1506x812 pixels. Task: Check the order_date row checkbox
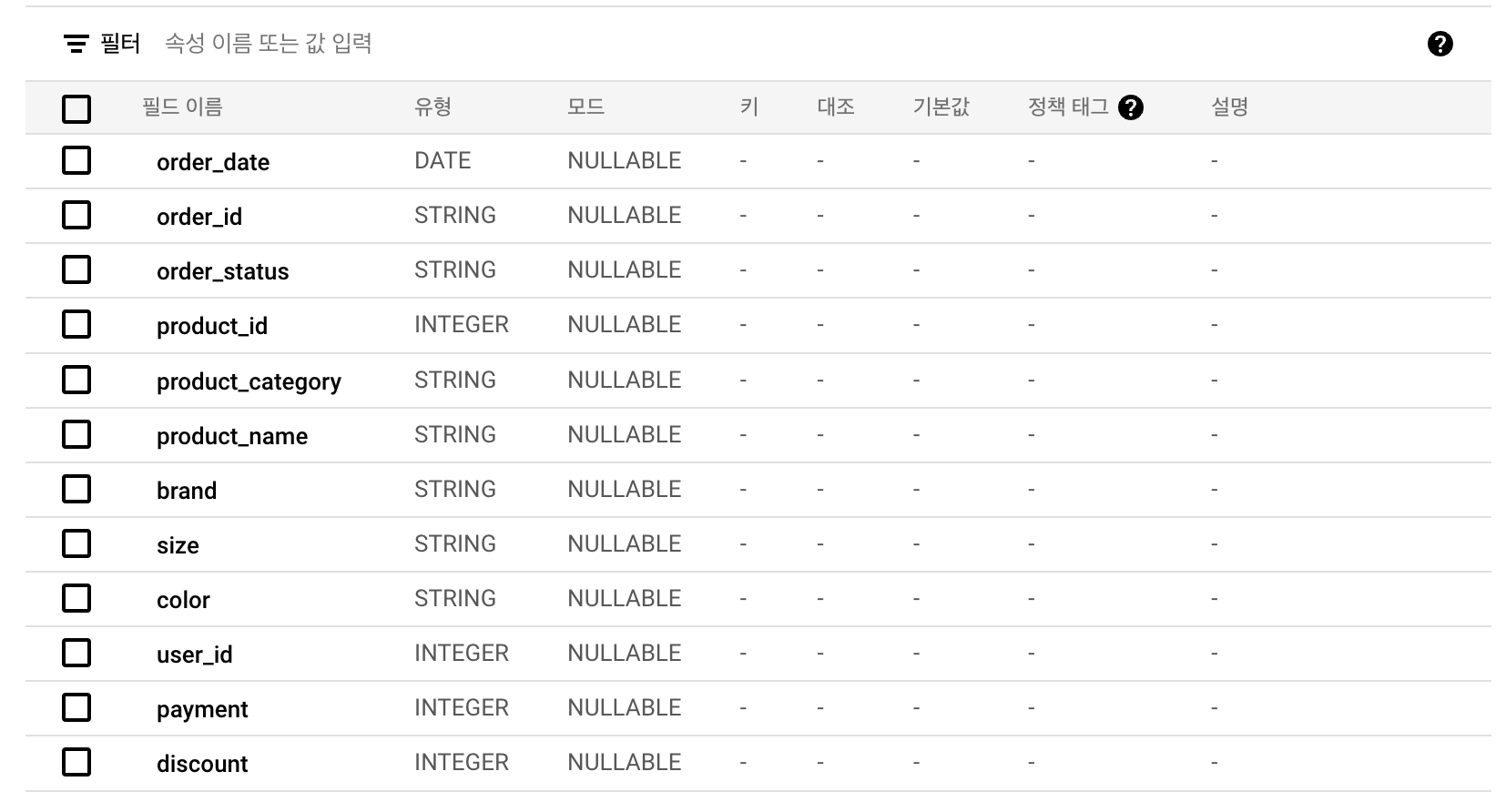click(76, 160)
